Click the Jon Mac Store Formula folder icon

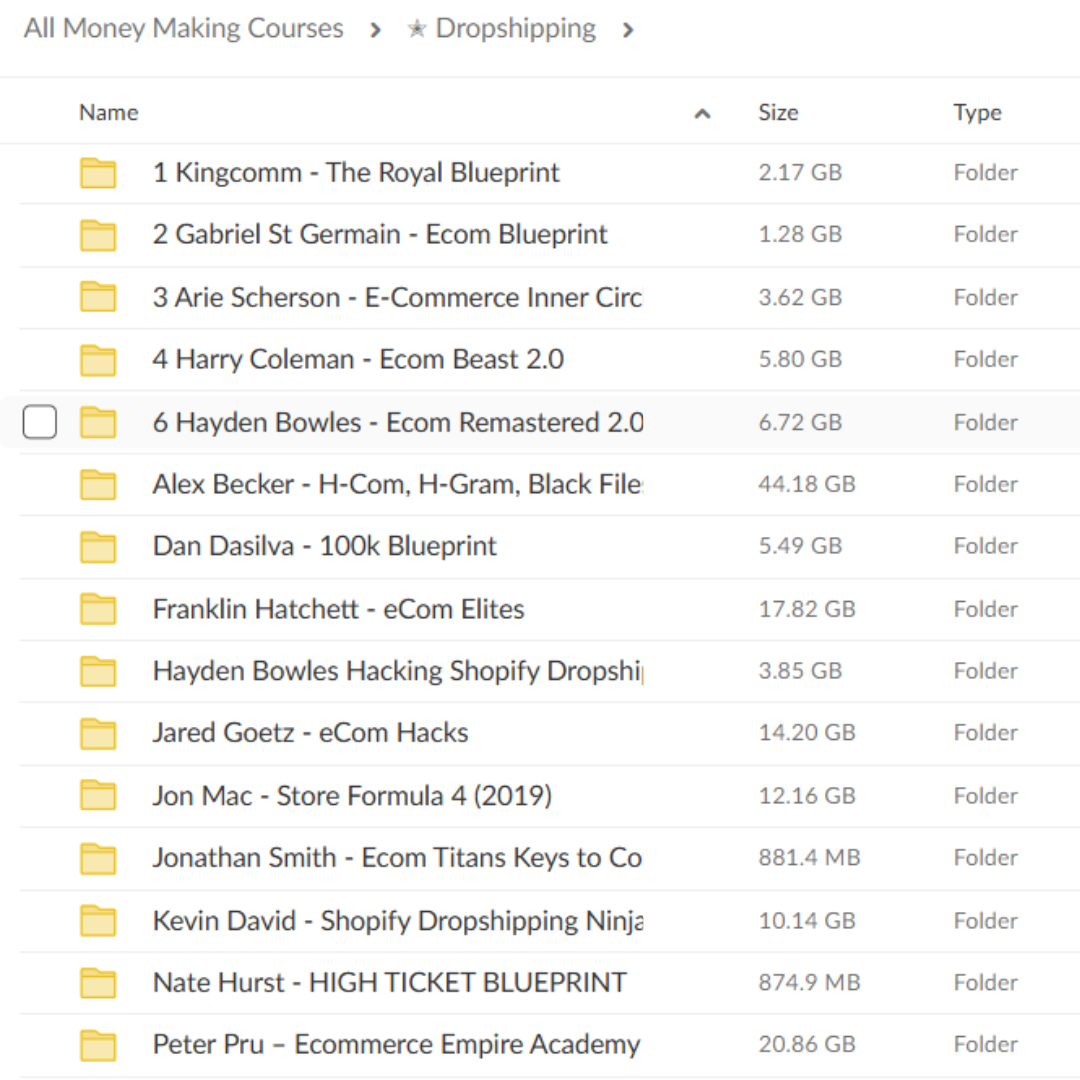97,795
